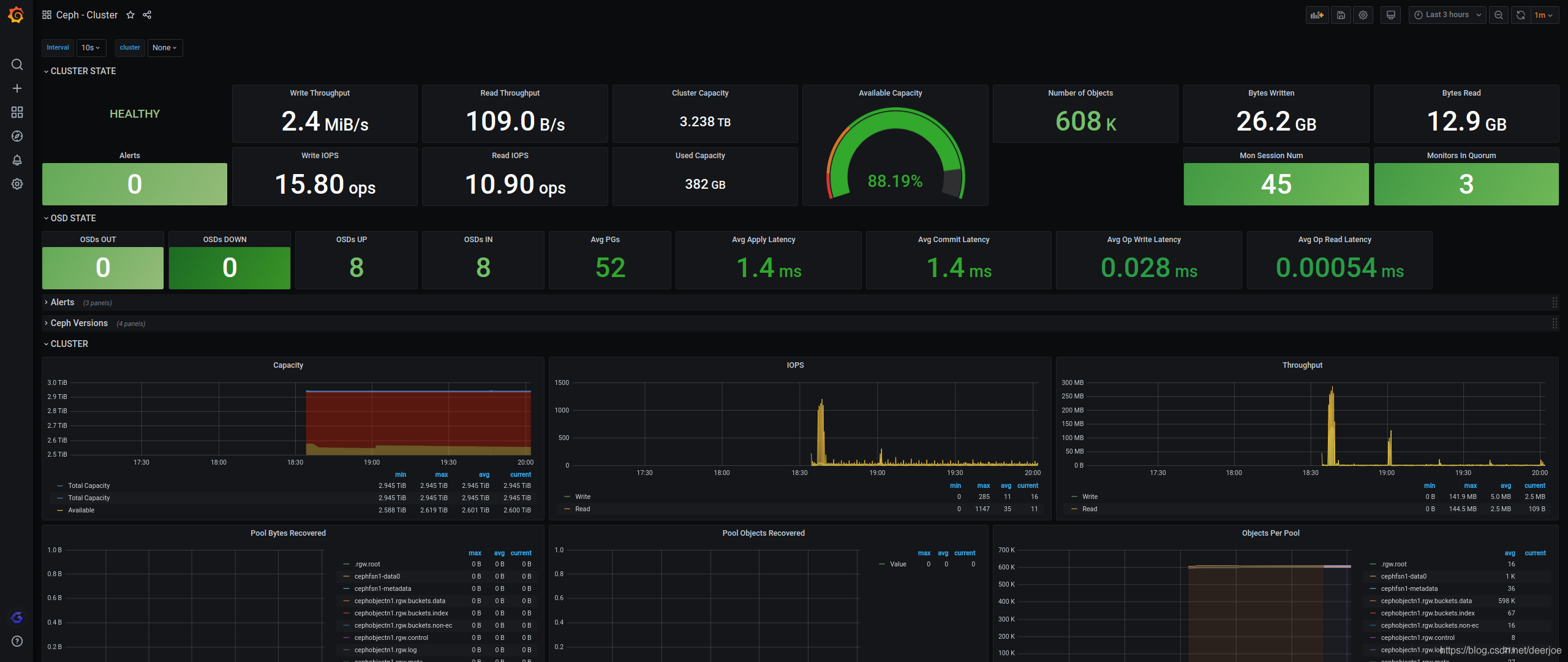Refresh the dashboard with the refresh icon
This screenshot has width=1568, height=662.
point(1521,15)
